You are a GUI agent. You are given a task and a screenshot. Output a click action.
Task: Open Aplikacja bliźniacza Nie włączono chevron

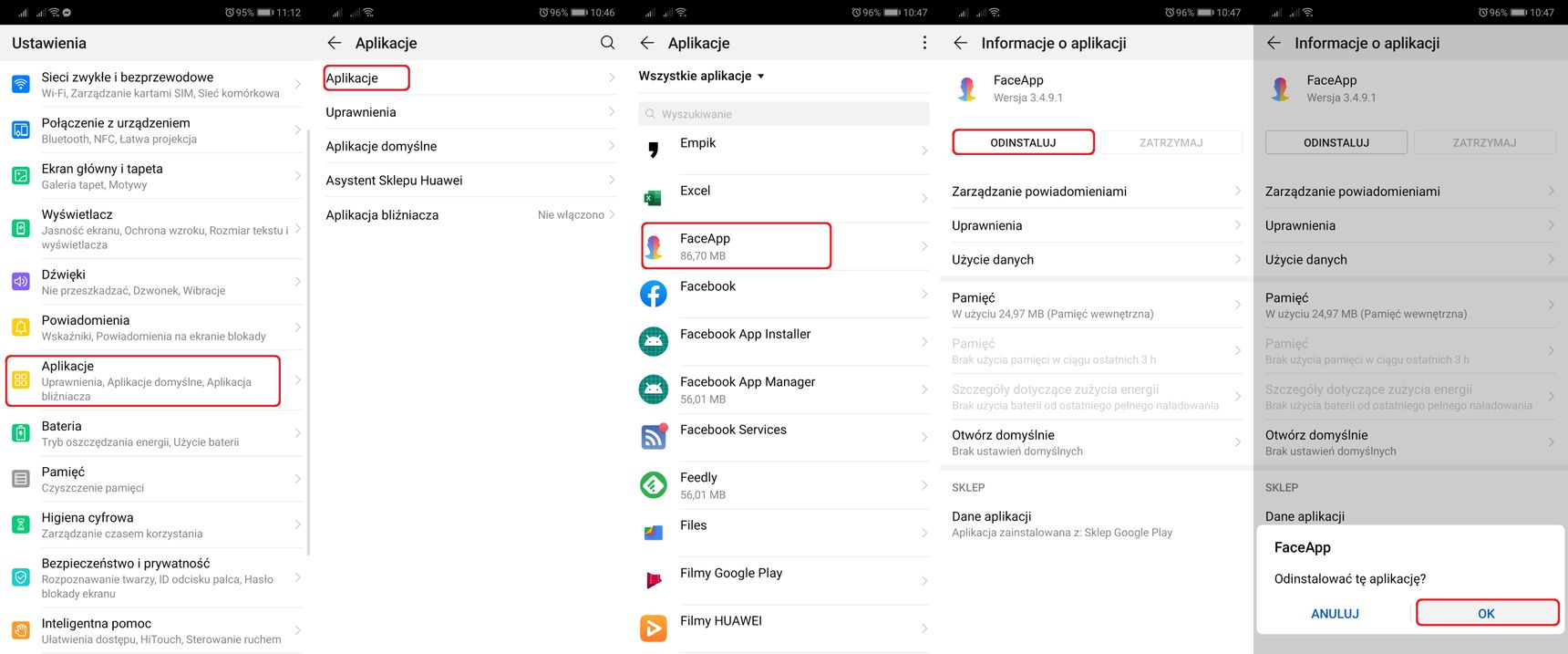pyautogui.click(x=612, y=215)
